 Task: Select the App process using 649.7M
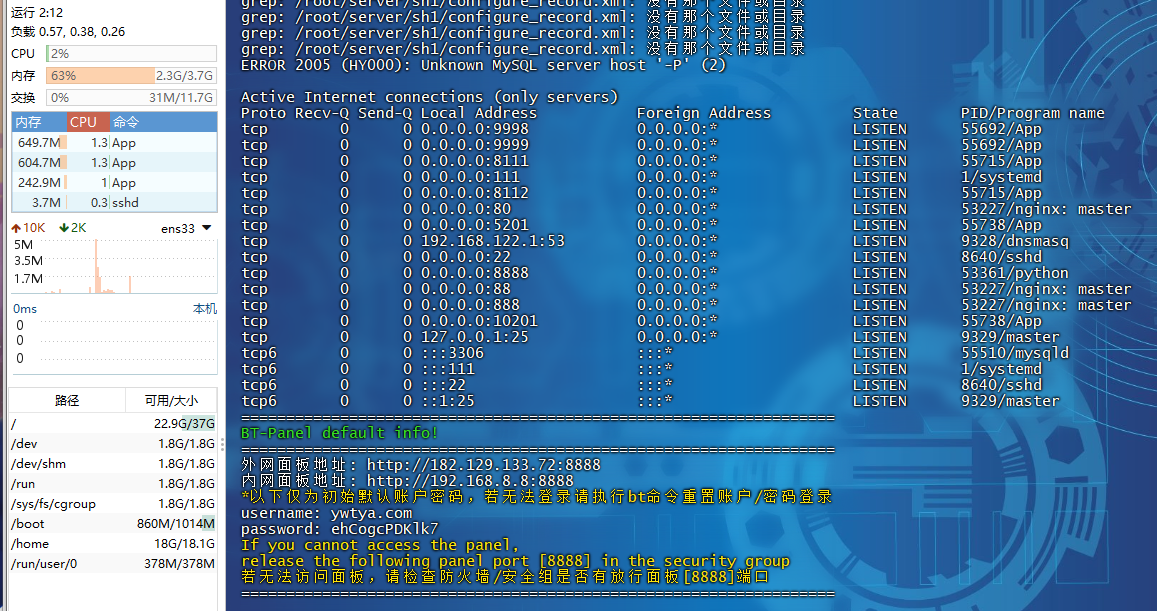114,142
